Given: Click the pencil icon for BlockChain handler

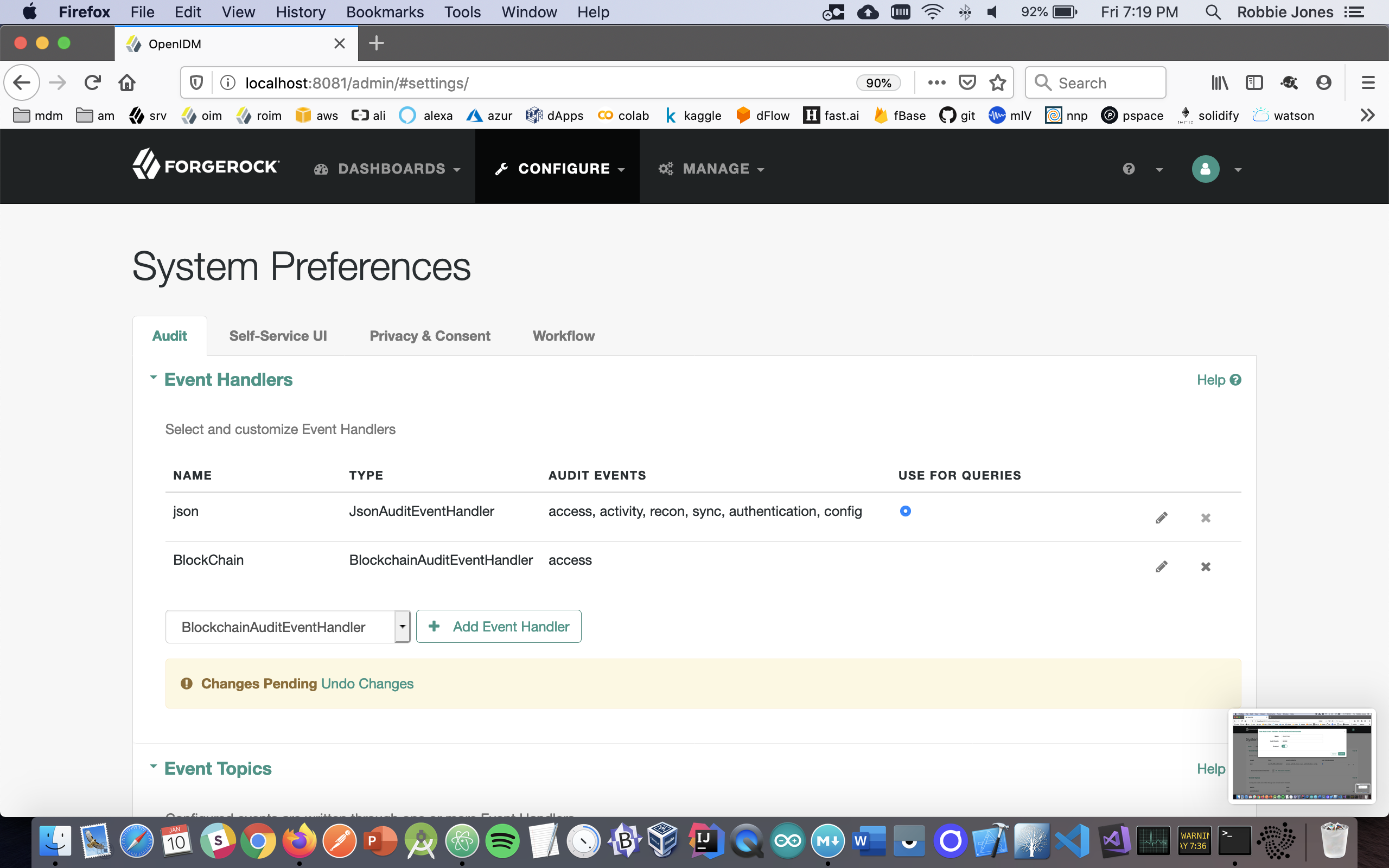Looking at the screenshot, I should click(x=1161, y=566).
